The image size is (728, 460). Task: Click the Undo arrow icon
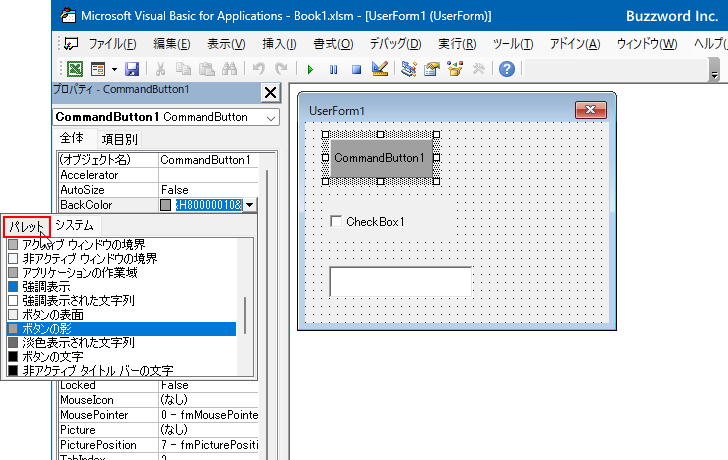click(258, 69)
